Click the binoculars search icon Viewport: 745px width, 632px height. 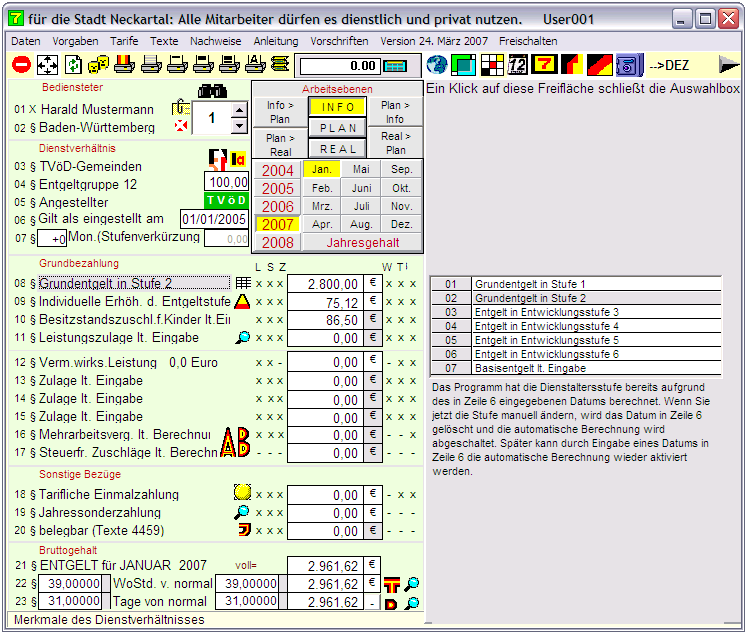(x=213, y=90)
